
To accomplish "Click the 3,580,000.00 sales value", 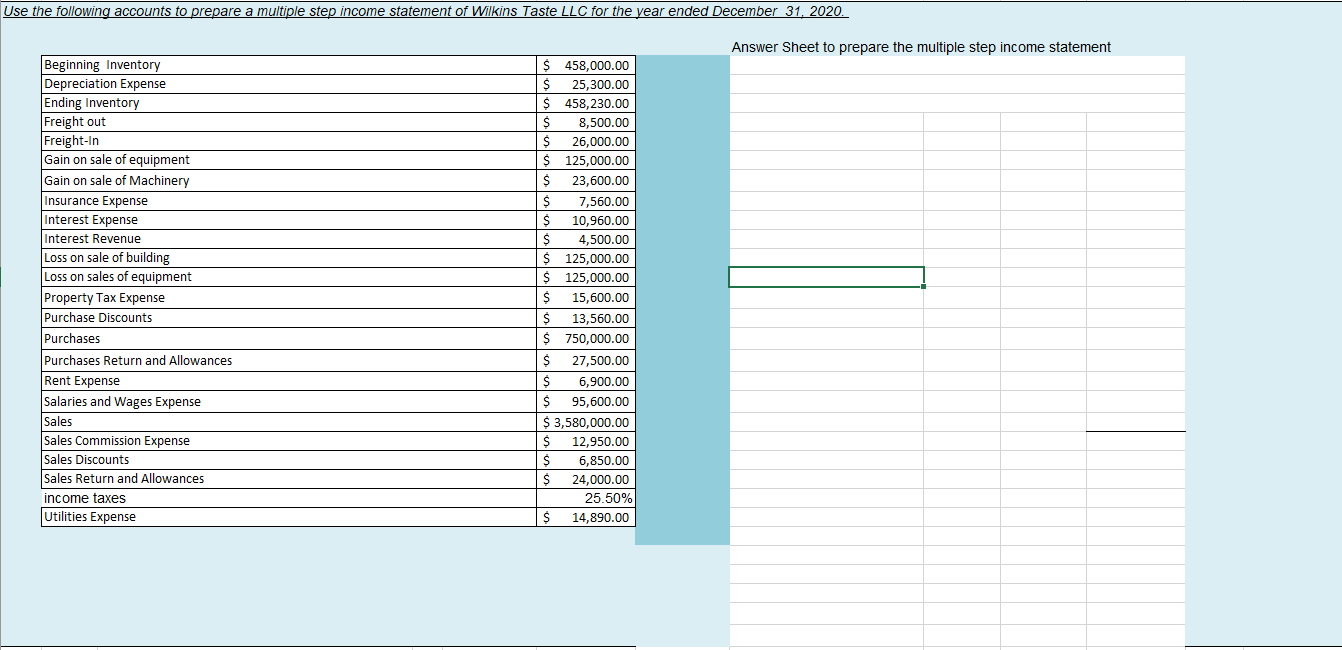I will 587,422.
